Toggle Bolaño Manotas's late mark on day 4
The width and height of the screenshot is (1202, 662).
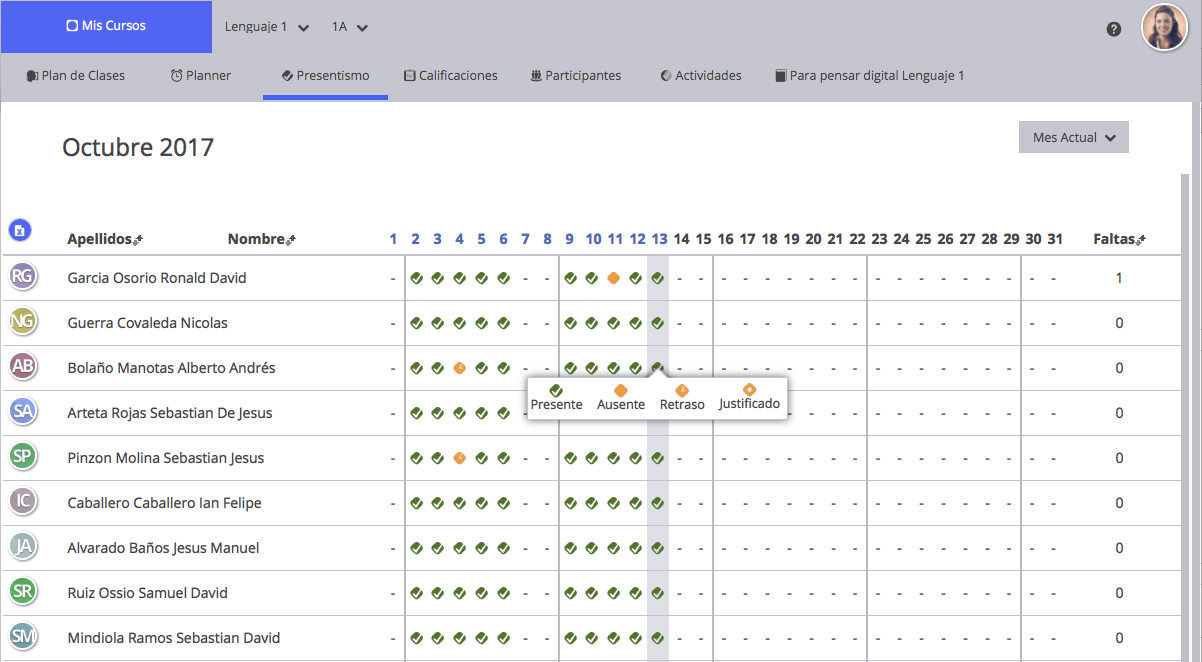pos(460,368)
